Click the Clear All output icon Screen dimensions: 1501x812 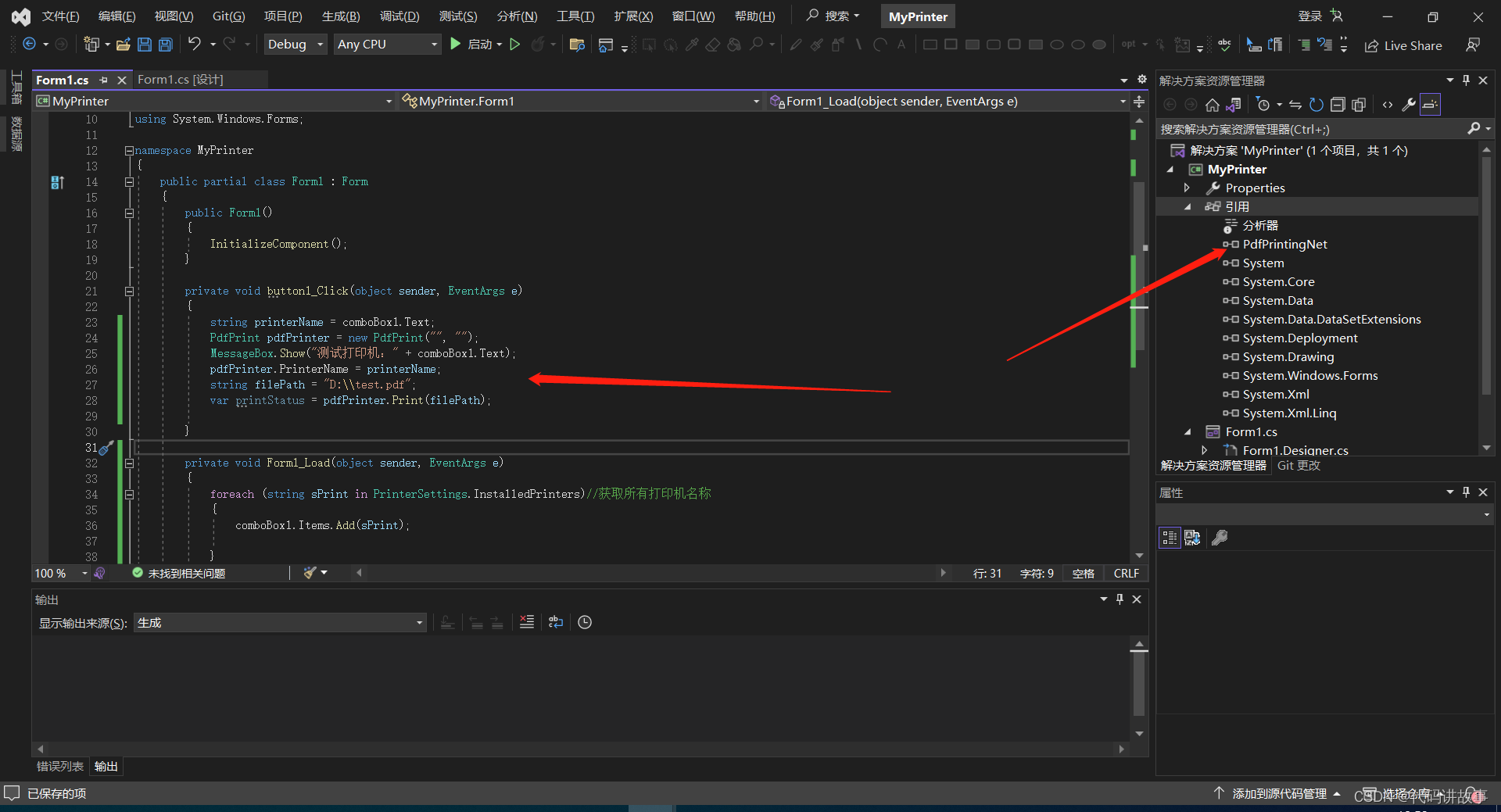pos(527,622)
